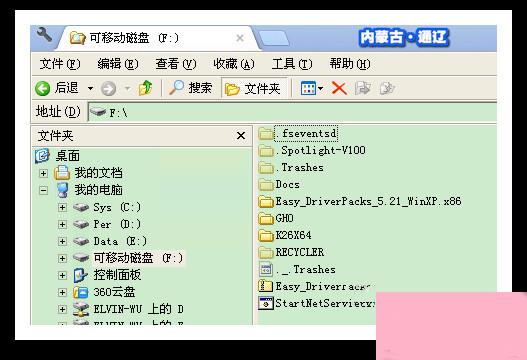Click the 搜索 search toolbar button
The width and height of the screenshot is (527, 360).
[x=190, y=88]
